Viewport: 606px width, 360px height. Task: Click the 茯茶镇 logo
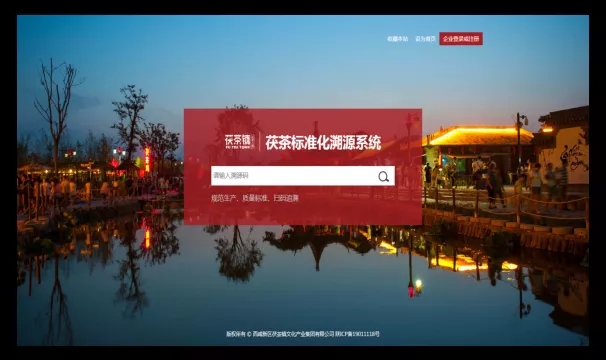click(240, 142)
